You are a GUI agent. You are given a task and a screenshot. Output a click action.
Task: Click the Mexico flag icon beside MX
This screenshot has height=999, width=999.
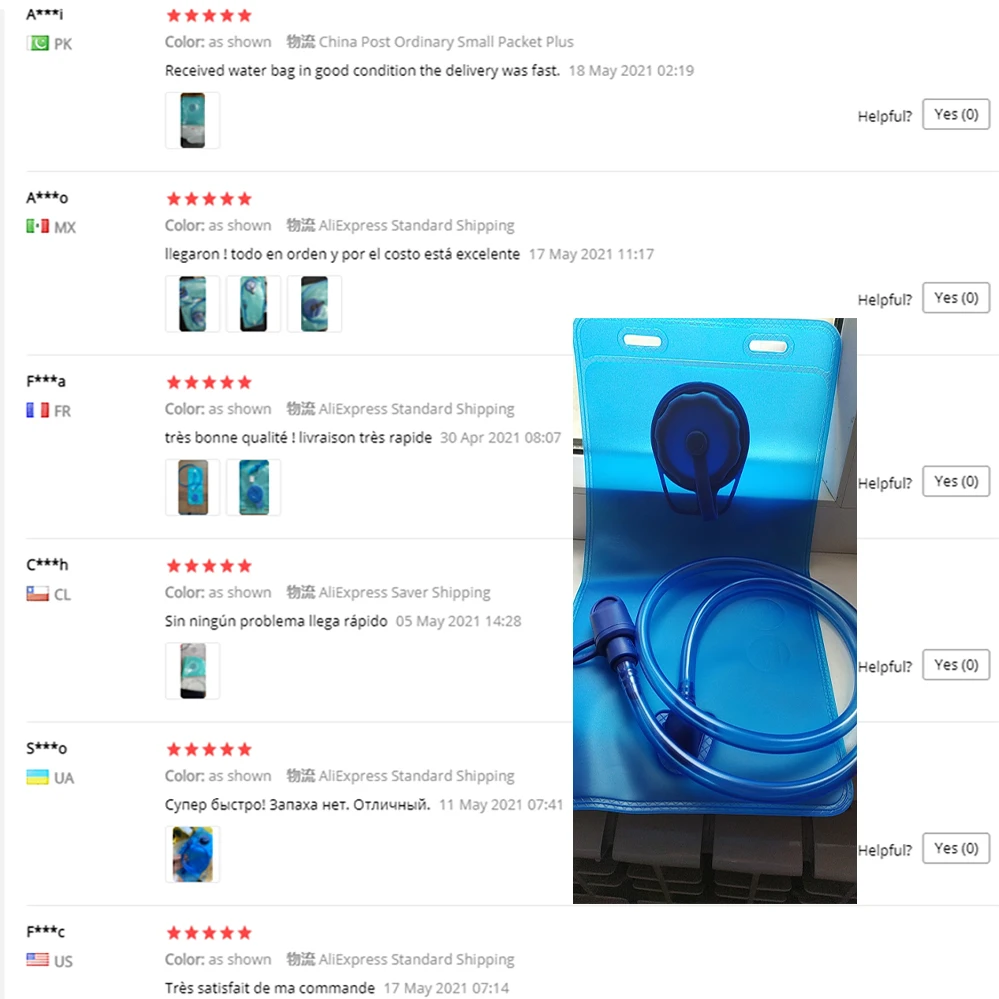pyautogui.click(x=38, y=227)
